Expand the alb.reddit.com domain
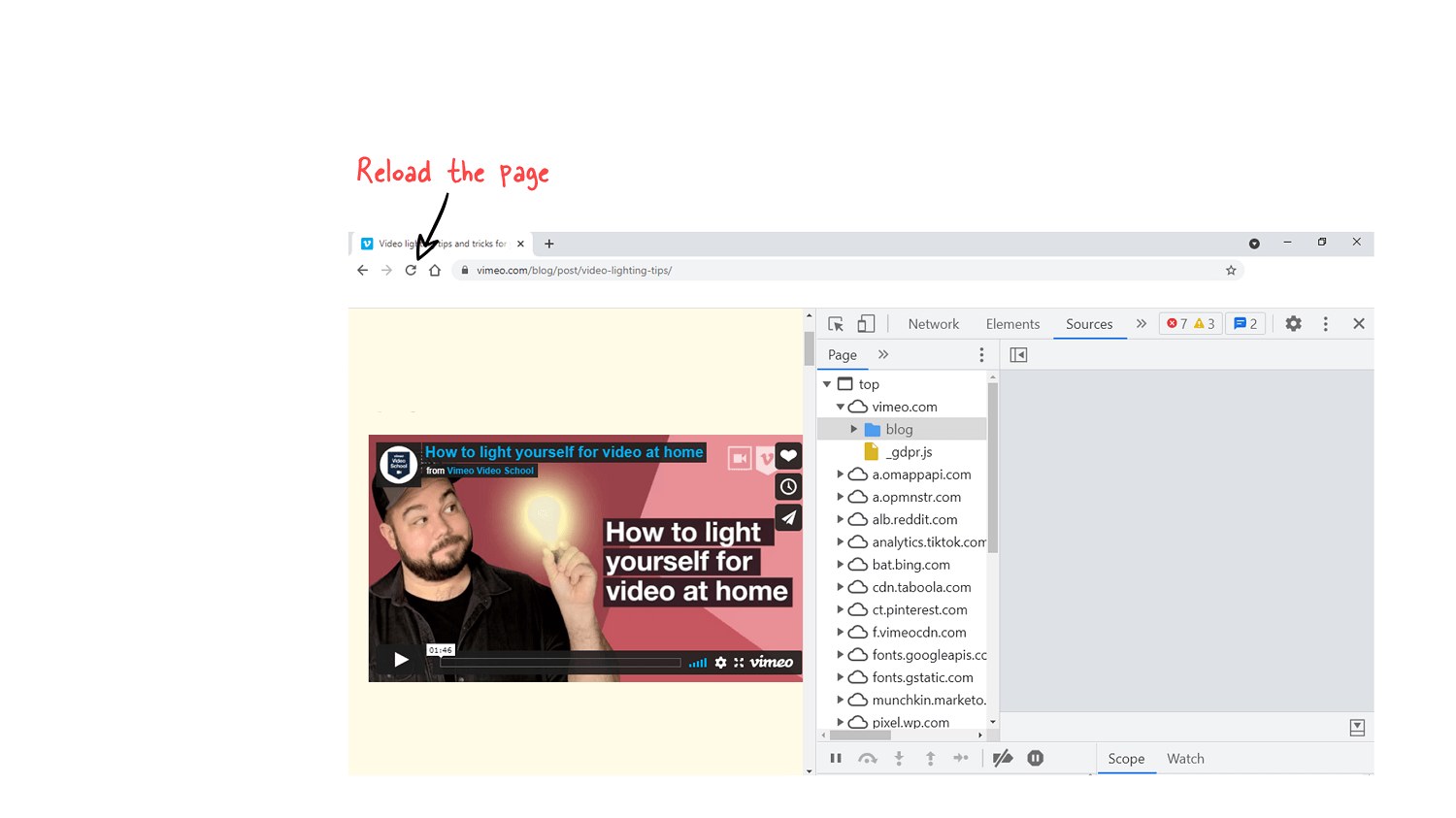The width and height of the screenshot is (1456, 818). pos(841,519)
